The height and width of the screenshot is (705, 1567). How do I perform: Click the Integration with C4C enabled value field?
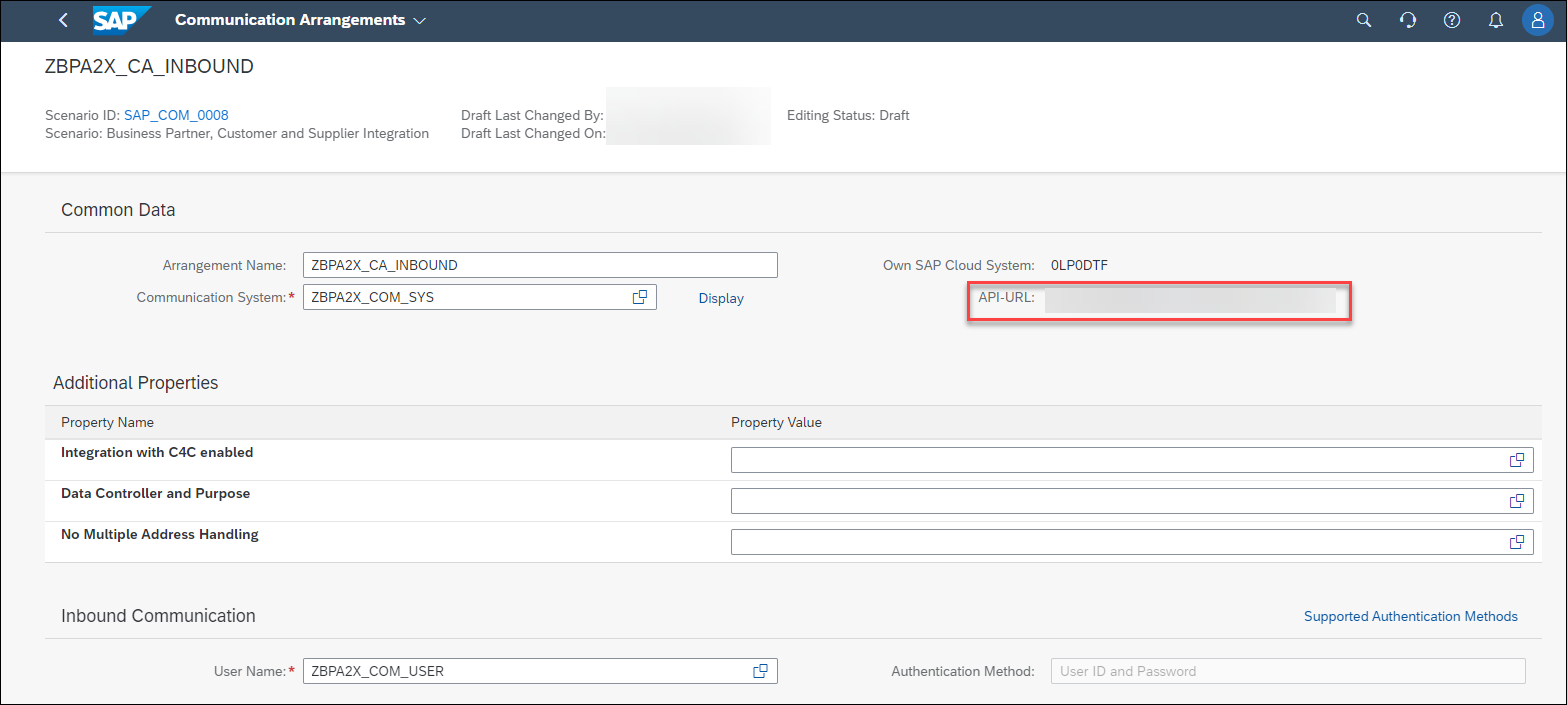coord(1132,460)
